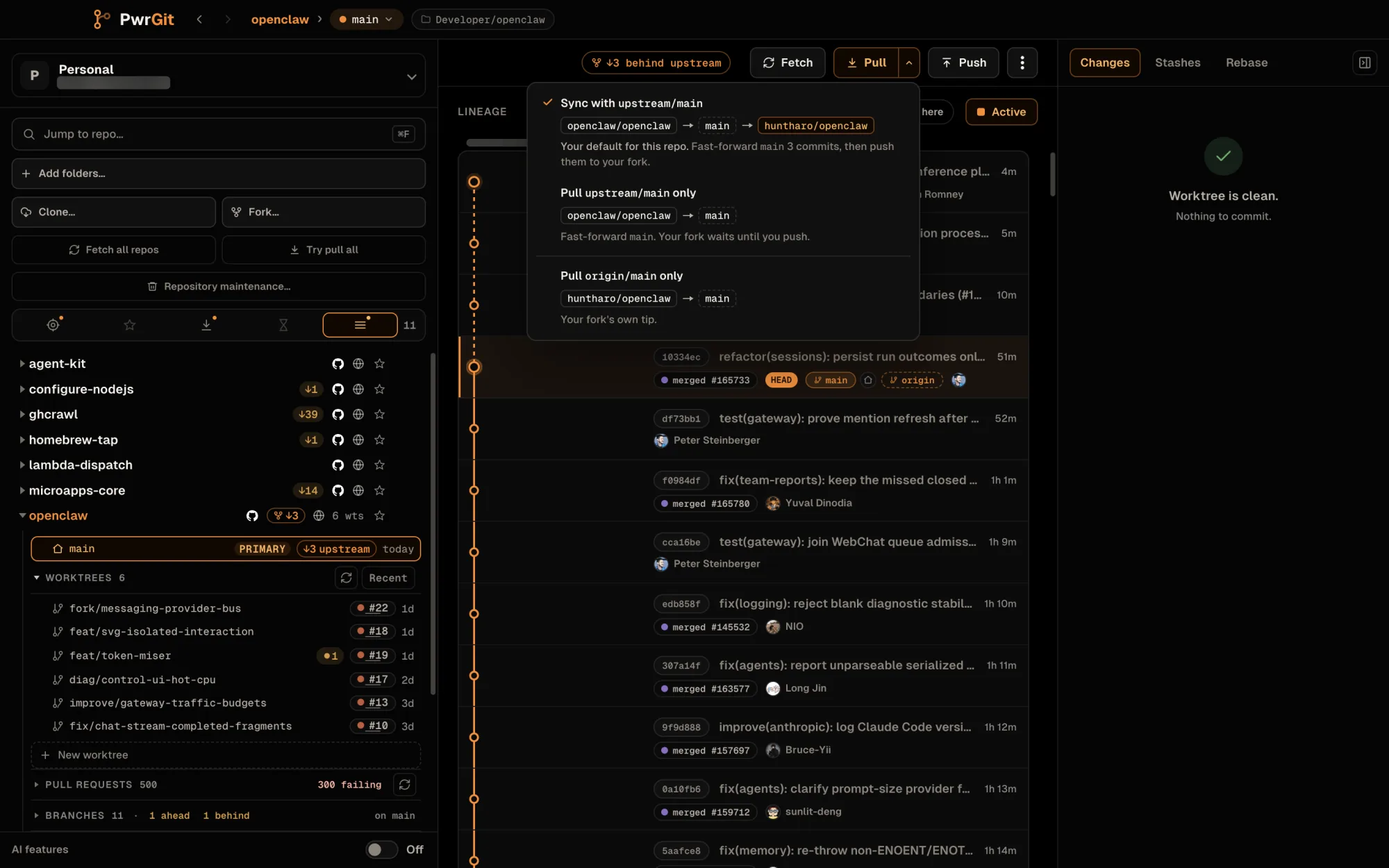1389x868 pixels.
Task: Click GitHub icon for microapps-core
Action: tap(338, 491)
